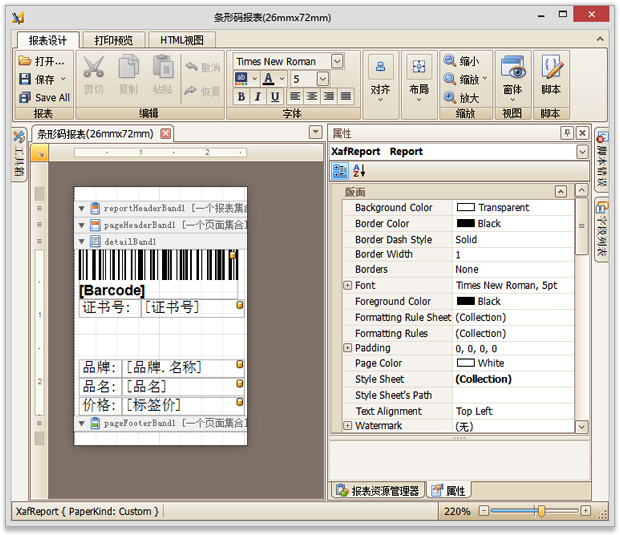Select the 属性 bottom tab

449,490
